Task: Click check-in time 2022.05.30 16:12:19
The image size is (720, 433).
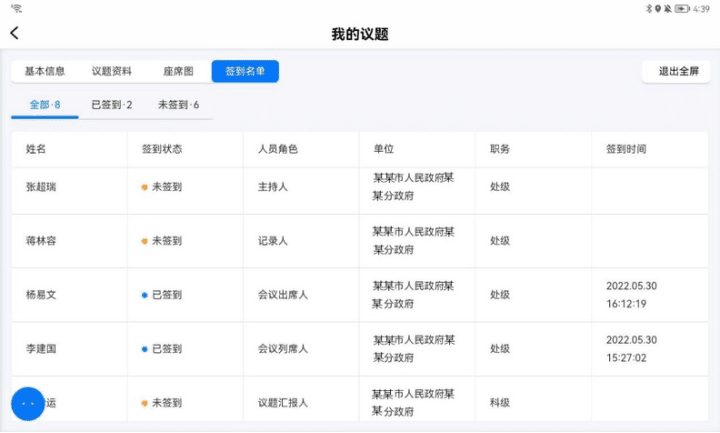Action: click(x=631, y=295)
